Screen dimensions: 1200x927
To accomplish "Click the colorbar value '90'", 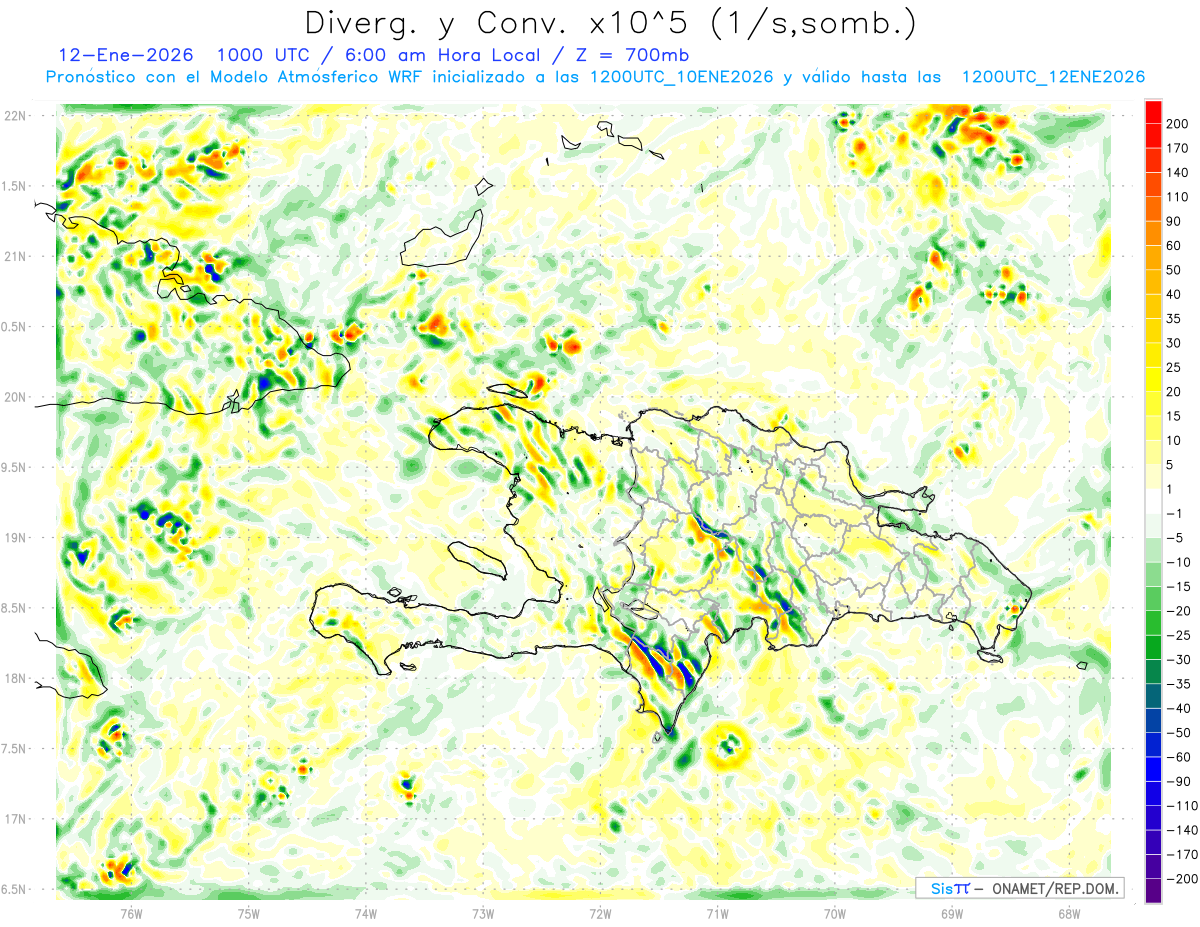I will point(1174,221).
